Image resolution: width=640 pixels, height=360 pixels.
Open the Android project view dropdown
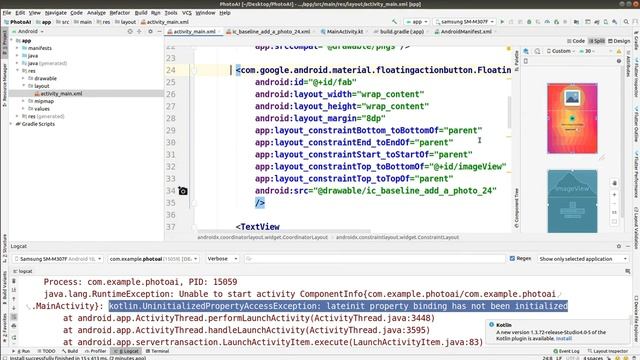pos(28,31)
